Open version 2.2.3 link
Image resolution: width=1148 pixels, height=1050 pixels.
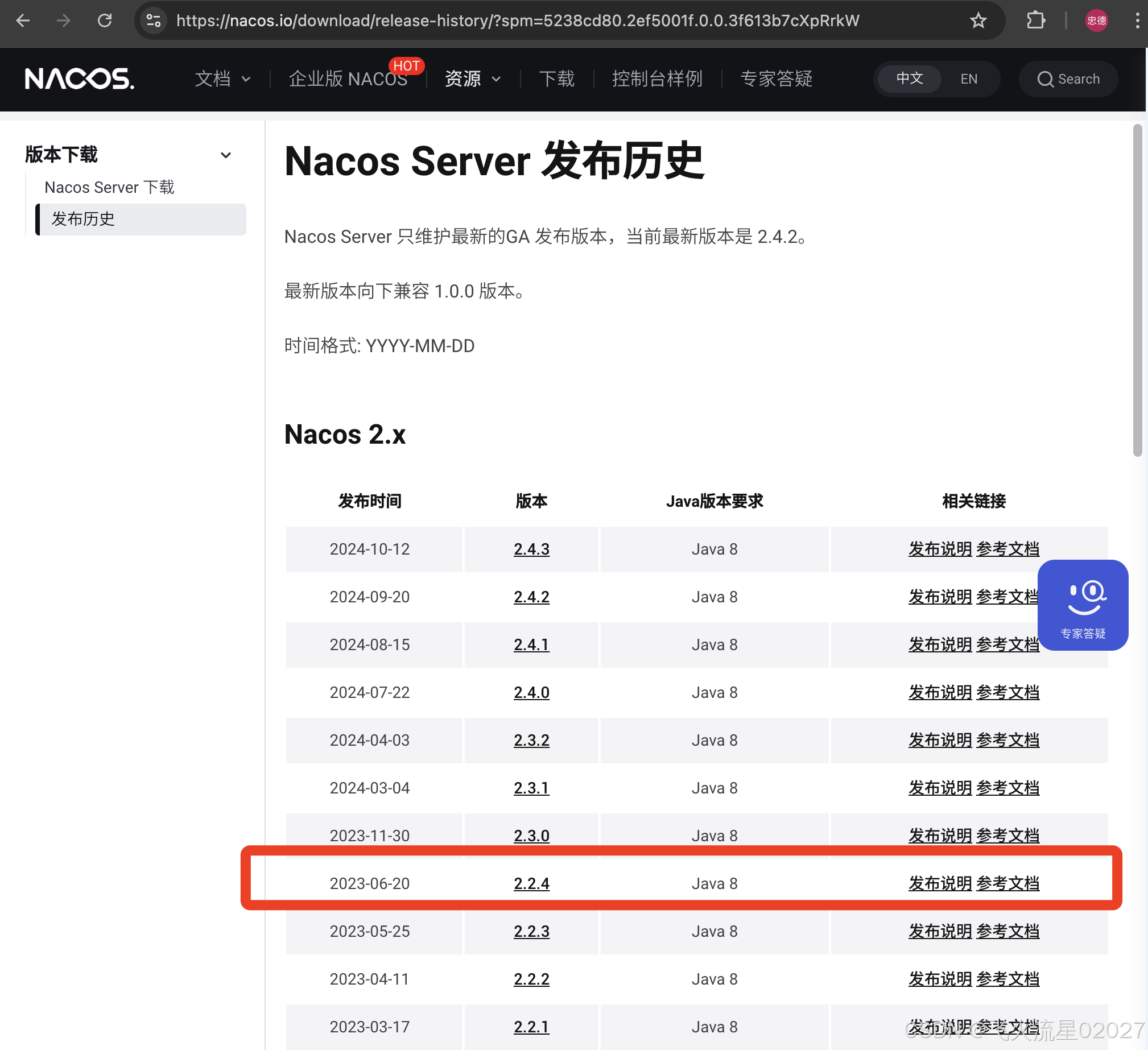(531, 932)
